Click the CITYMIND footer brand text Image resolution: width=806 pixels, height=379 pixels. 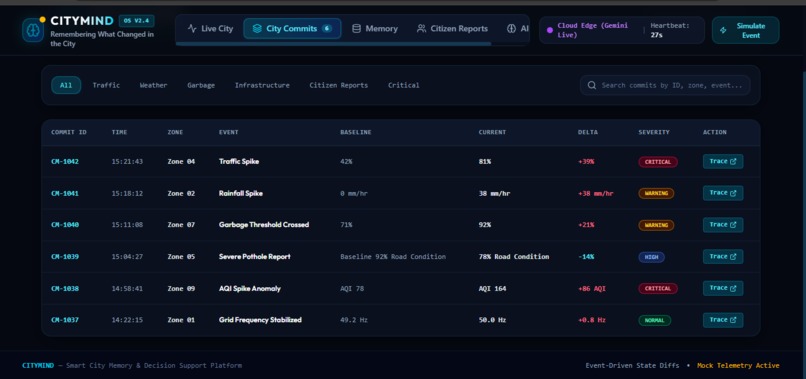coord(38,366)
